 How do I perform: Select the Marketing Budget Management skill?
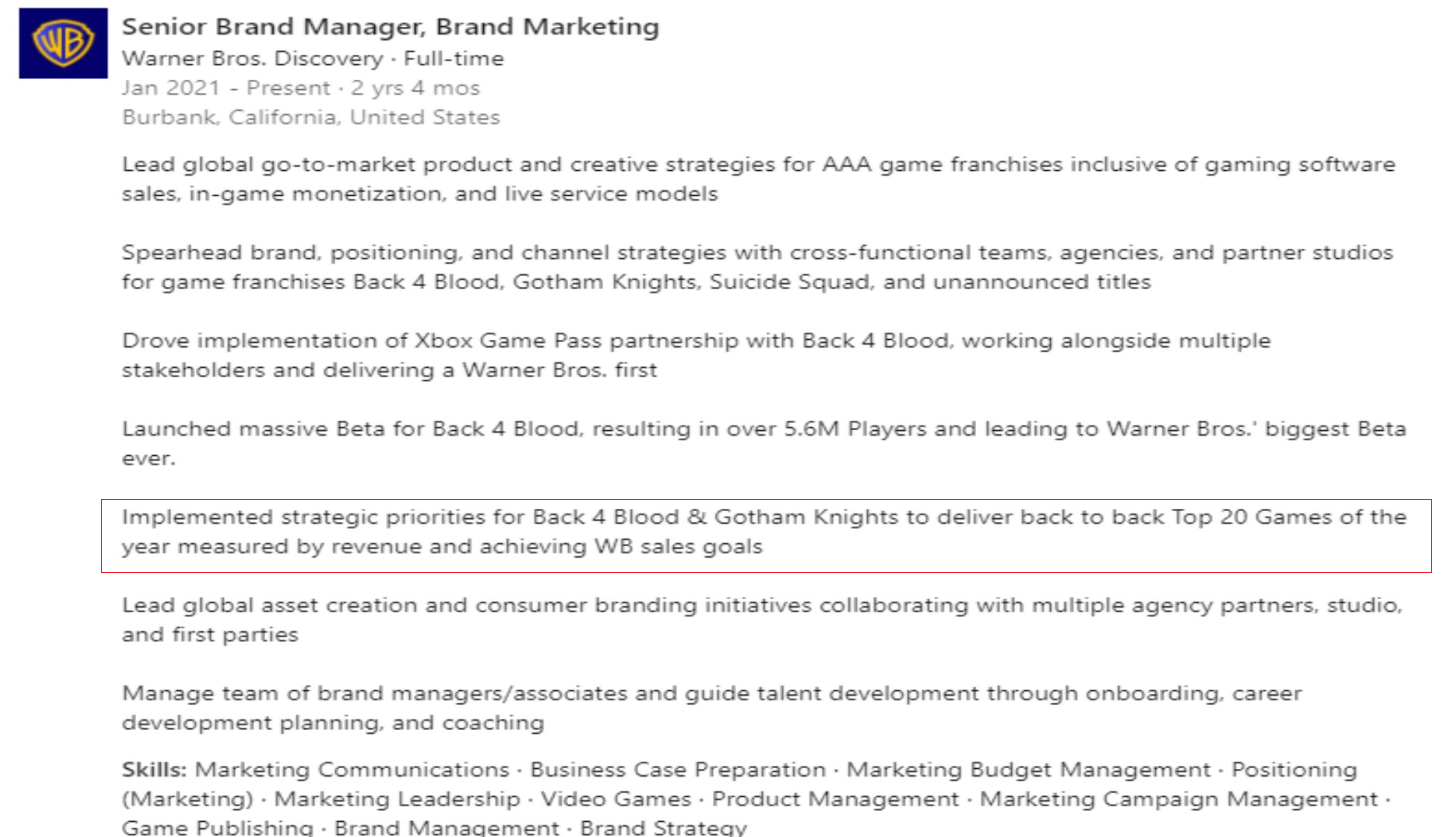(x=1028, y=770)
